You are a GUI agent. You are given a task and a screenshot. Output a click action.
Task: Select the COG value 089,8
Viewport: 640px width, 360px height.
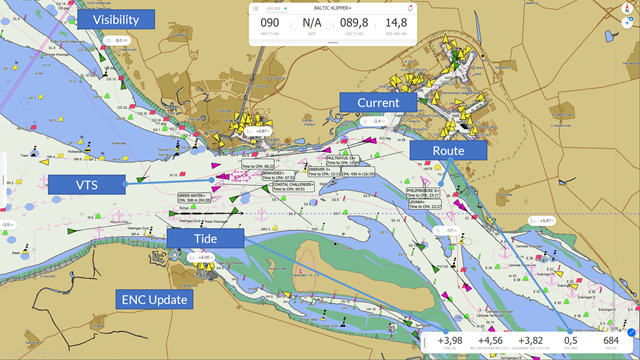[x=354, y=23]
